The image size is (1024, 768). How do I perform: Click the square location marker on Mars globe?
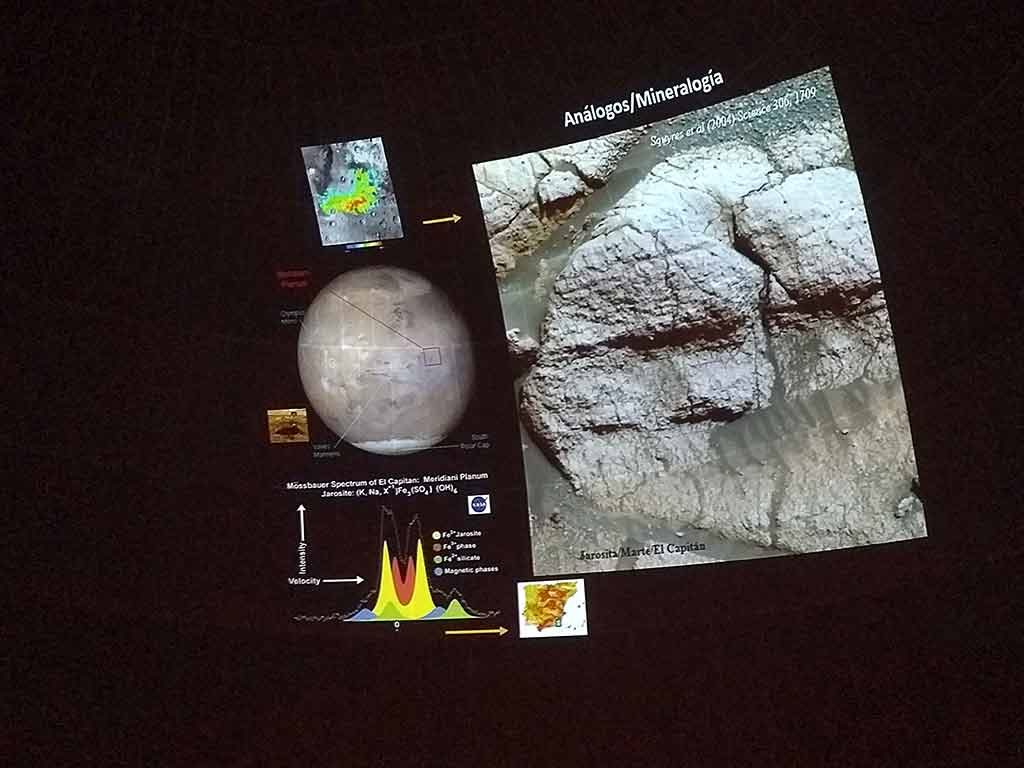tap(431, 355)
